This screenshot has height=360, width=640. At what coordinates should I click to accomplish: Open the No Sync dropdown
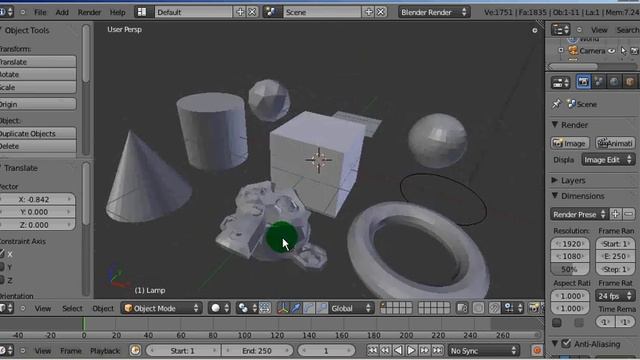(x=483, y=350)
